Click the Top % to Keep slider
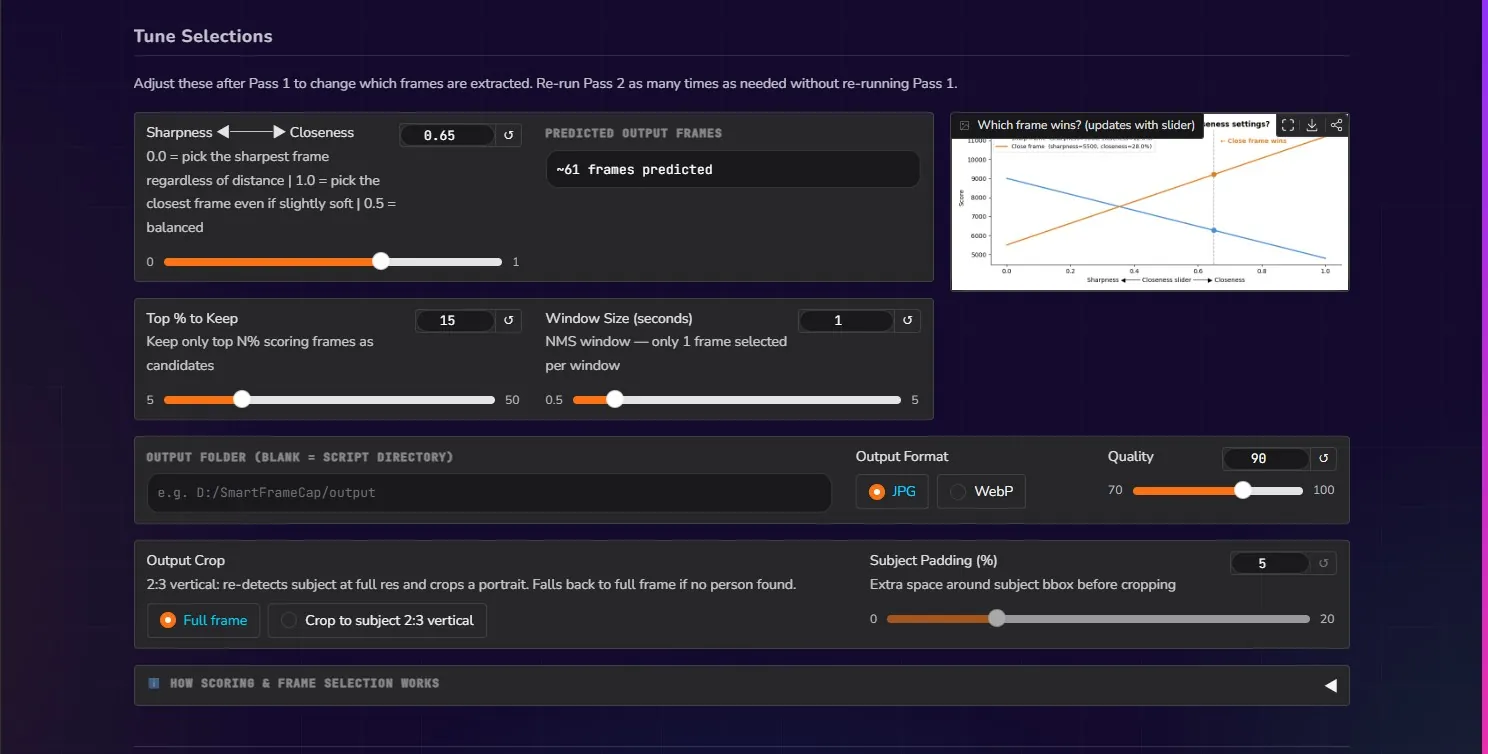Image resolution: width=1488 pixels, height=754 pixels. click(x=329, y=400)
